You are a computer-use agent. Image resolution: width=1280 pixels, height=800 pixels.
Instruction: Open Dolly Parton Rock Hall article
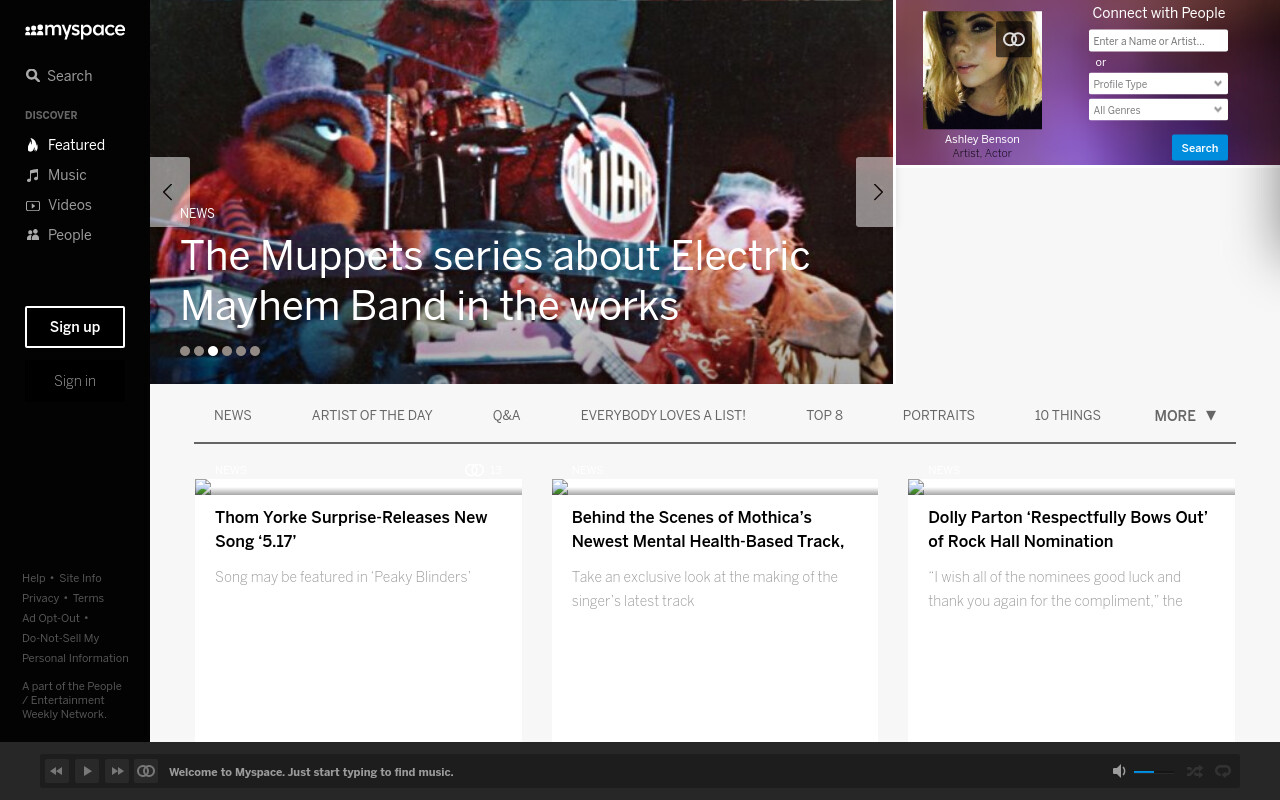click(1068, 529)
